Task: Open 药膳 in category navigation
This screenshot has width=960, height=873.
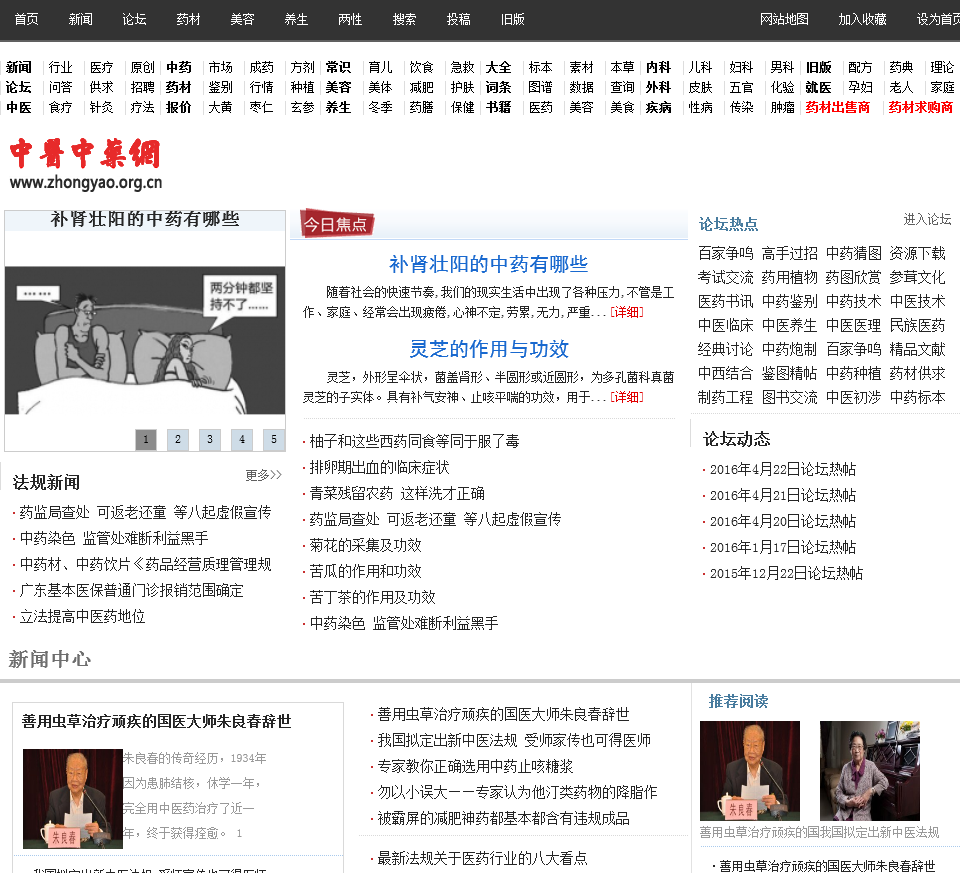Action: (421, 107)
